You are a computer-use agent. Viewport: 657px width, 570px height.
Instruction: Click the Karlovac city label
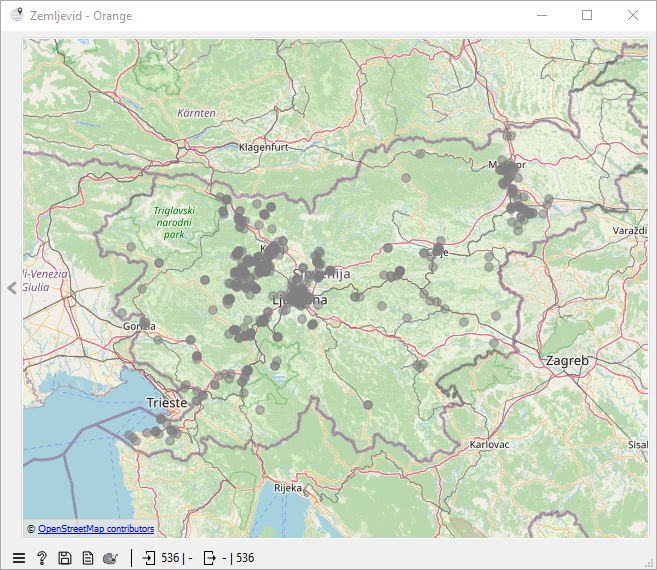pyautogui.click(x=488, y=443)
